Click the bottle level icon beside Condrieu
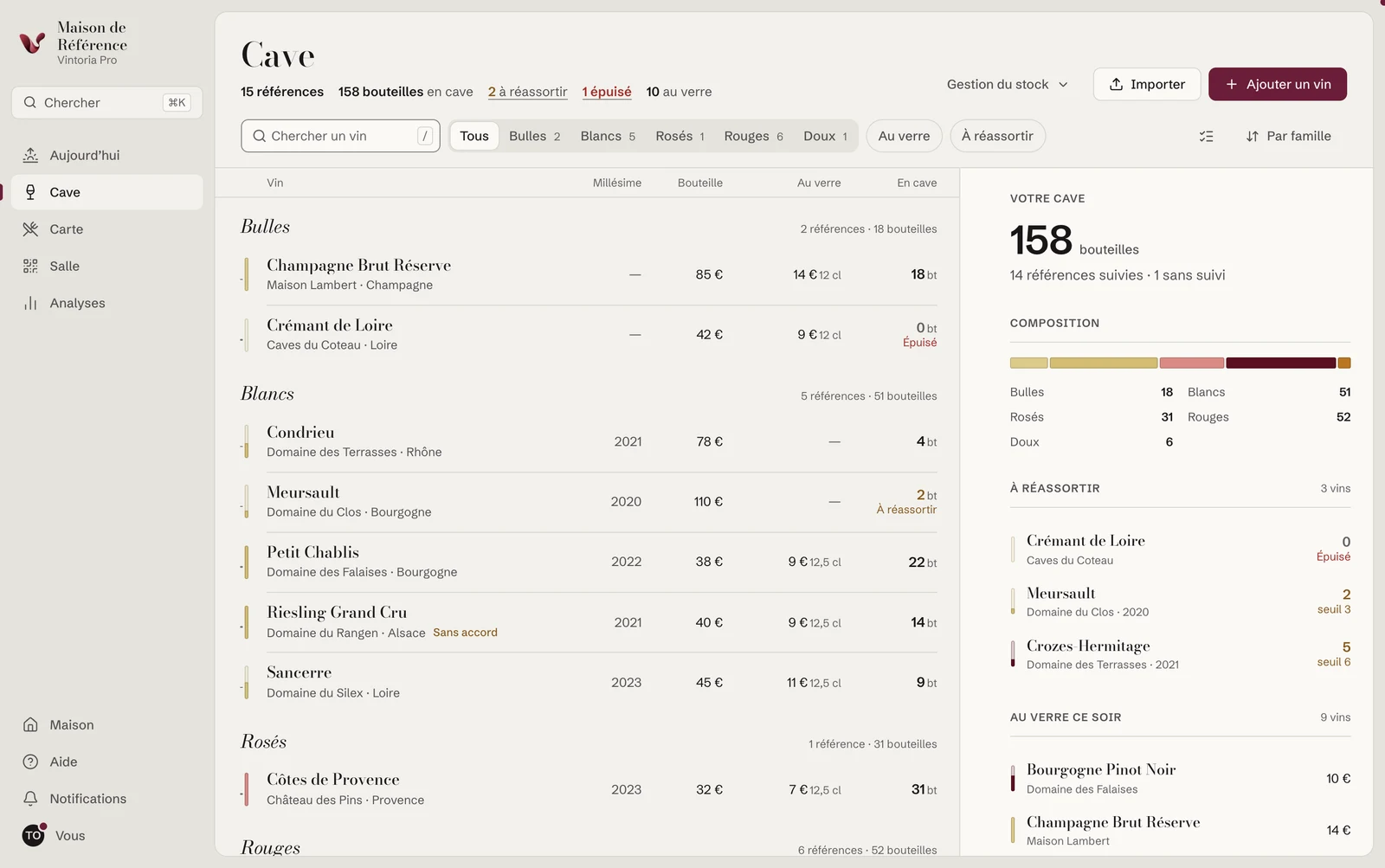1385x868 pixels. coord(246,441)
